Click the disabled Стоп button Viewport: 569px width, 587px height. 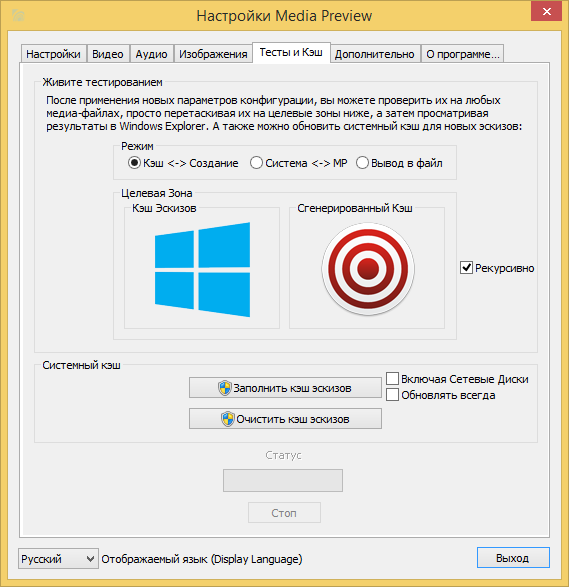point(284,513)
